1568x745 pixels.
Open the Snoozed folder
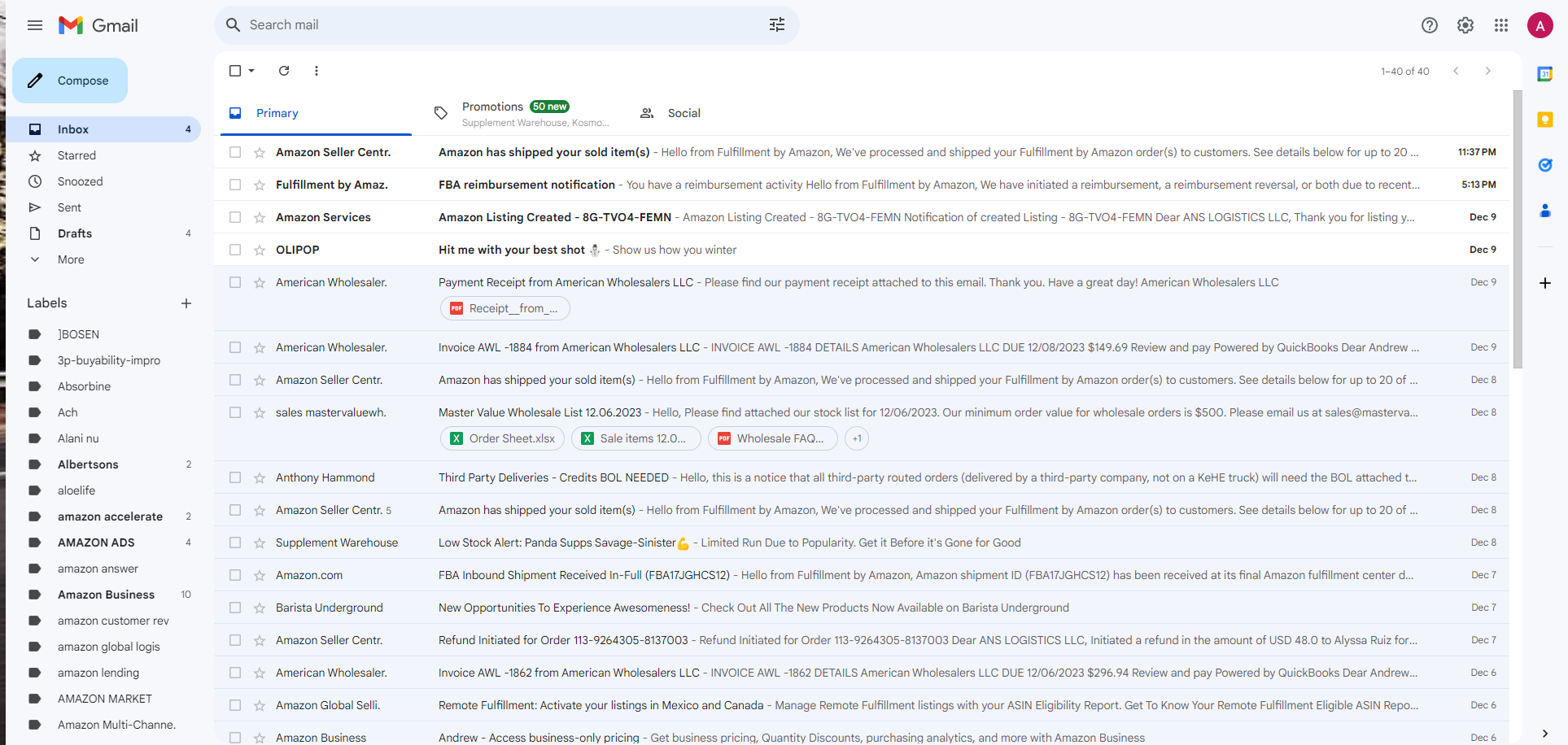[103, 181]
